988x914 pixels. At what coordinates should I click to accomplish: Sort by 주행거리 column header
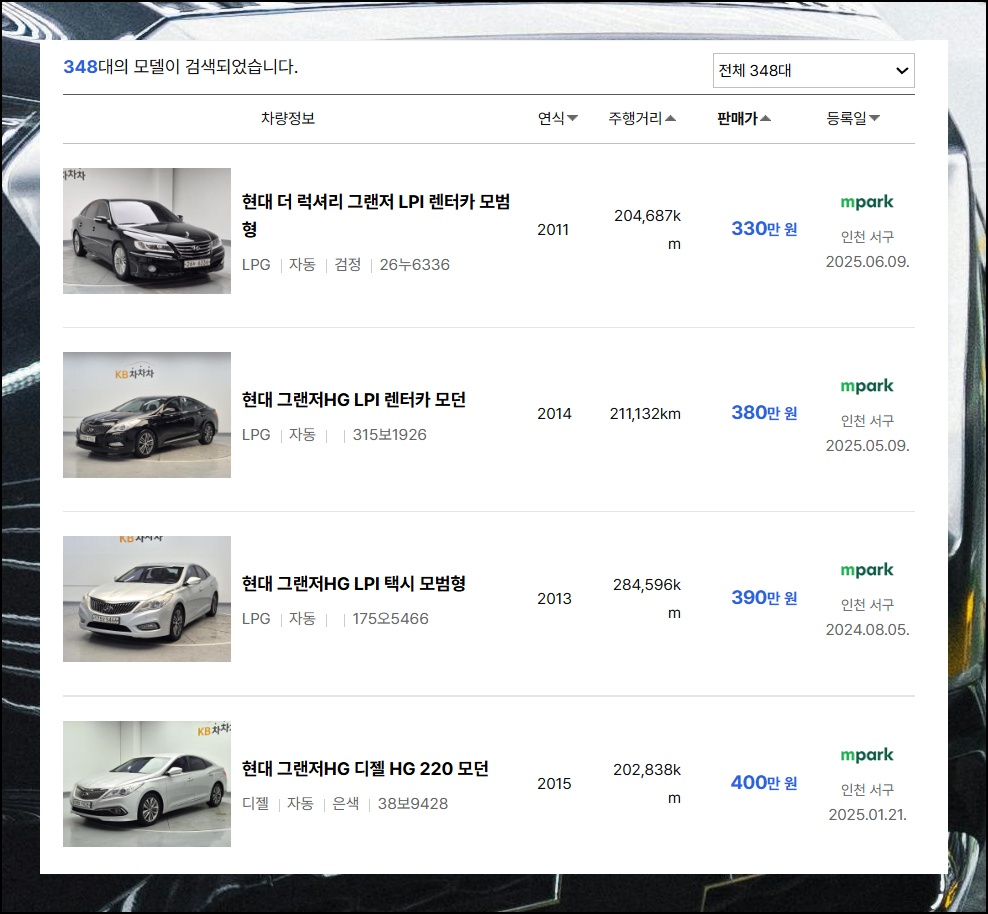coord(641,118)
